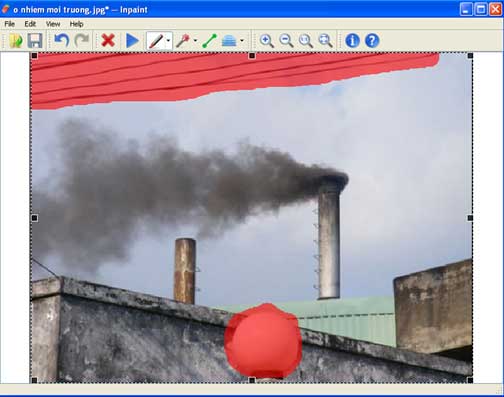Open an image file with folder icon
Viewport: 504px width, 397px height.
pos(16,41)
